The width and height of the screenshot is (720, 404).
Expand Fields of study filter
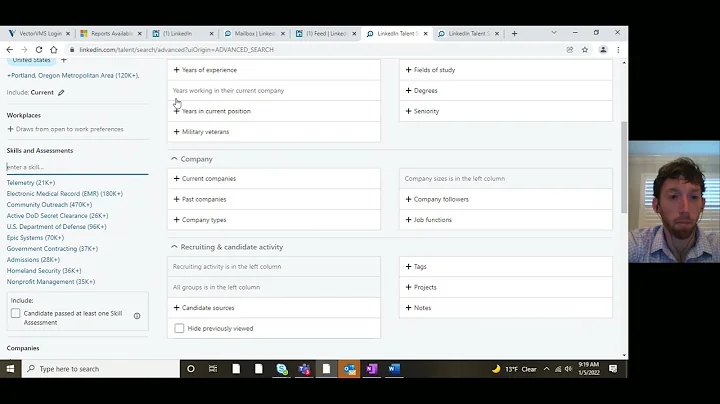506,70
